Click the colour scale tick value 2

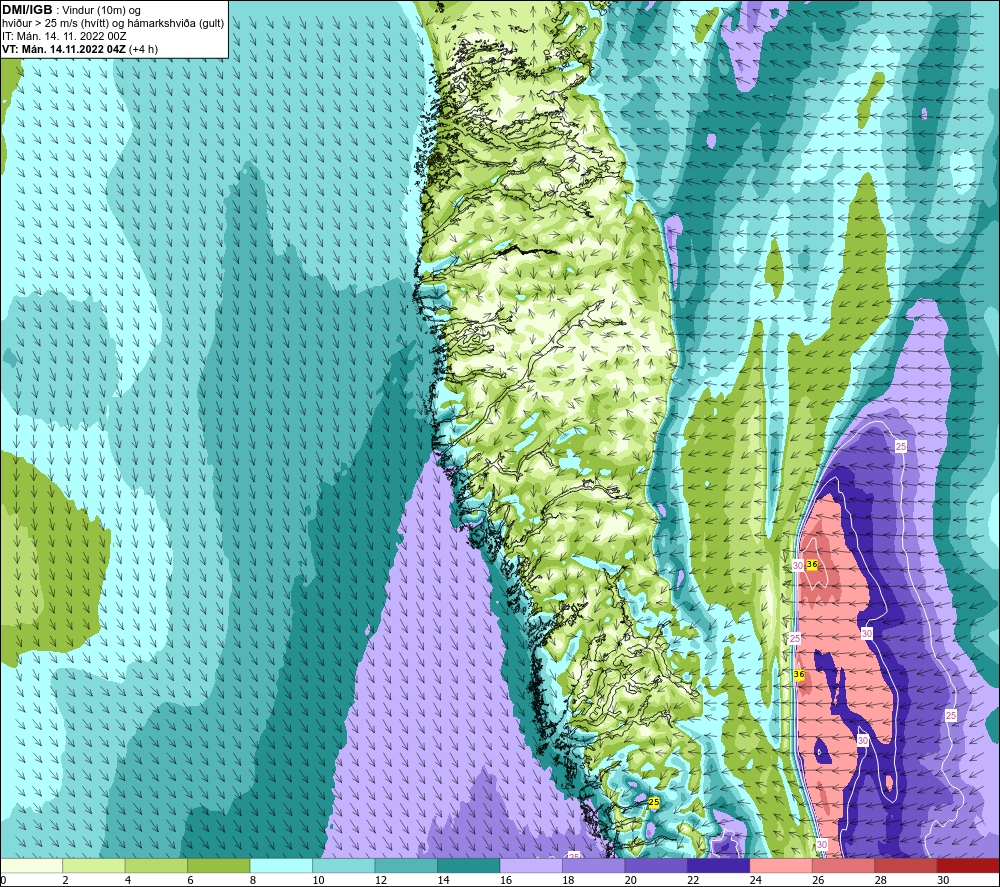point(66,881)
